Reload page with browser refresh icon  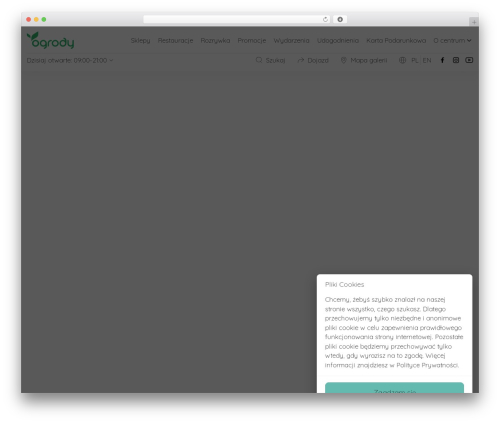(325, 19)
